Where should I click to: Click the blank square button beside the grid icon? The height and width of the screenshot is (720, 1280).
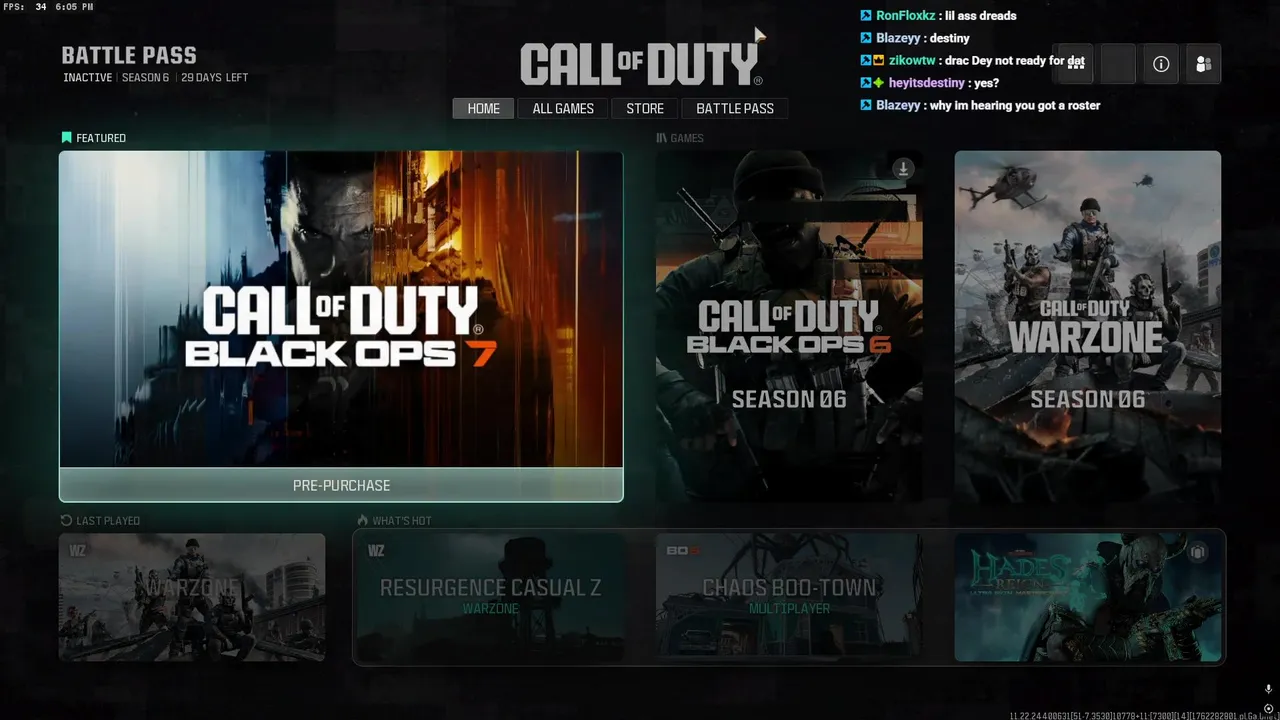pyautogui.click(x=1118, y=63)
